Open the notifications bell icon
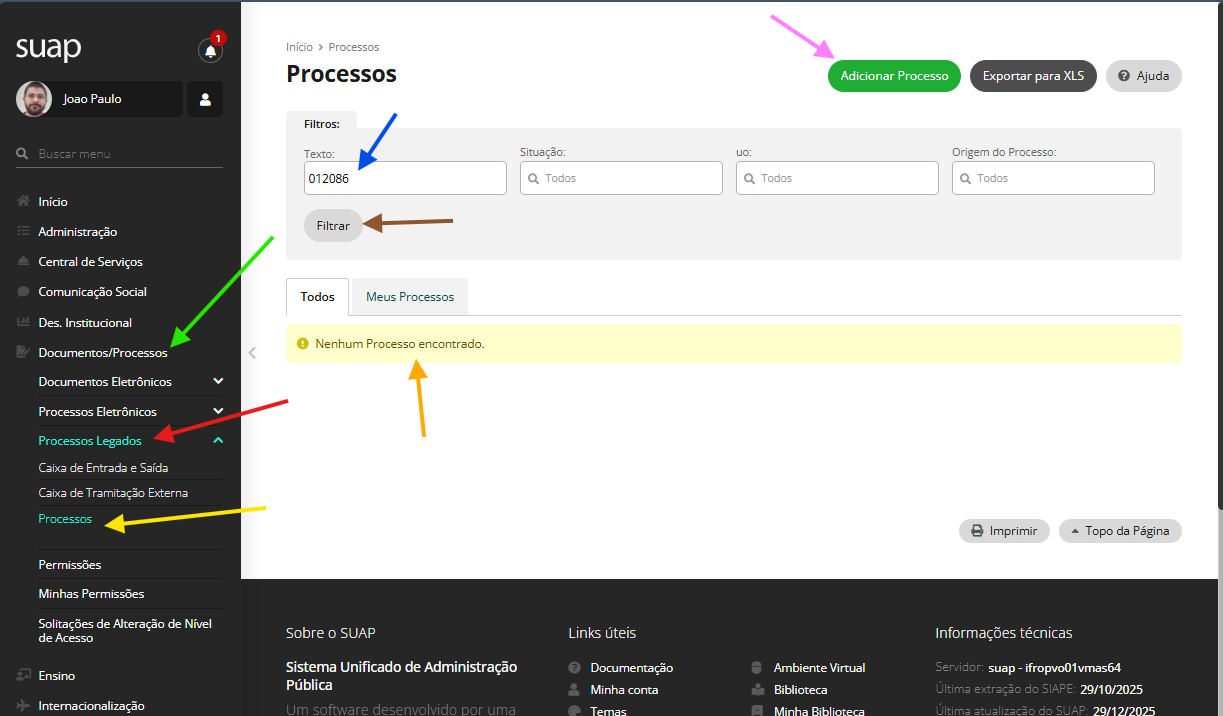This screenshot has width=1223, height=716. pos(210,50)
